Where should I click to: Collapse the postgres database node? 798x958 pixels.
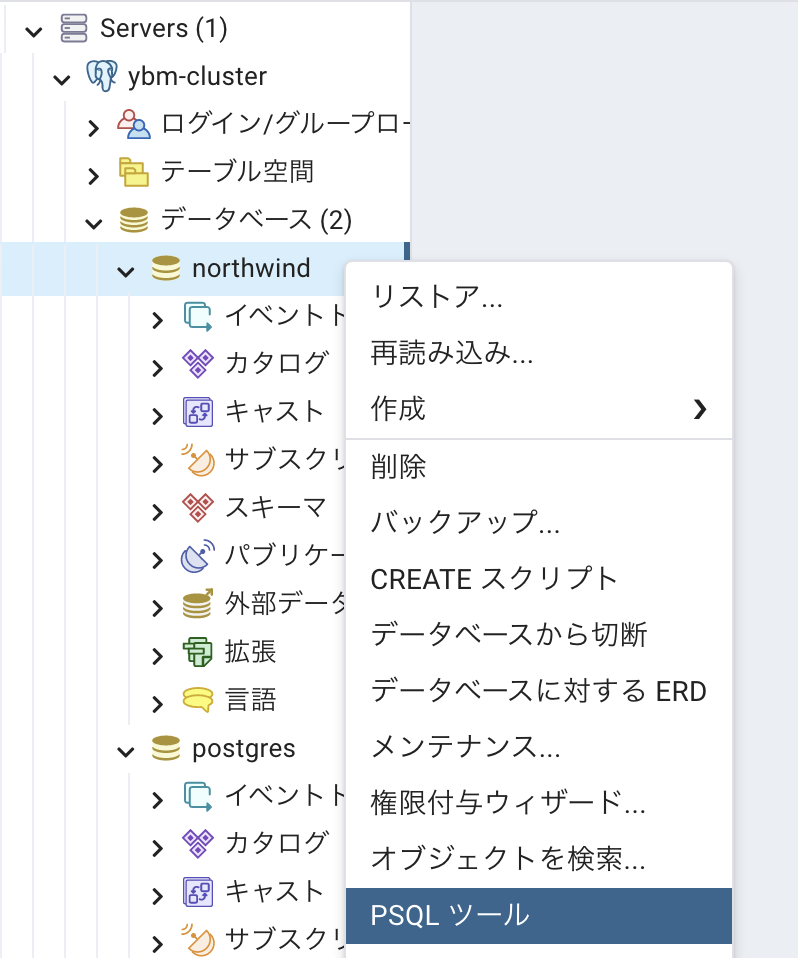[x=126, y=751]
